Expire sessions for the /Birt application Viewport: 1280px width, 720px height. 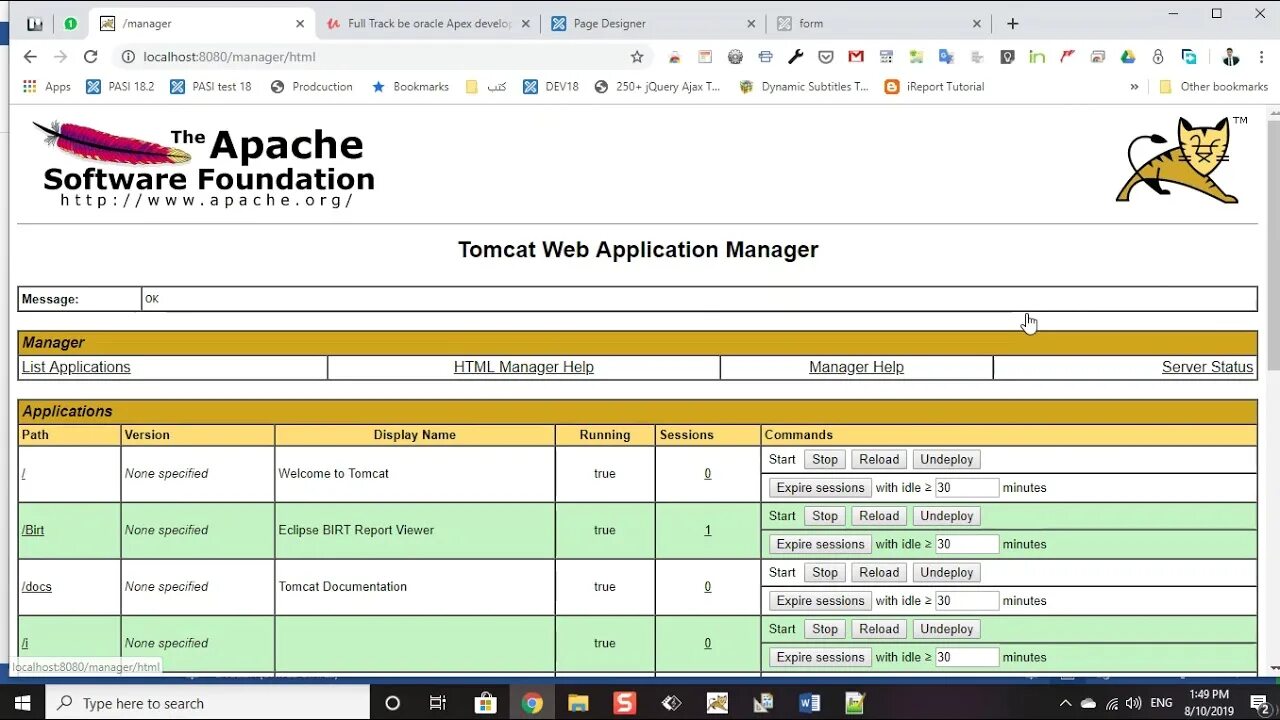[x=820, y=545]
